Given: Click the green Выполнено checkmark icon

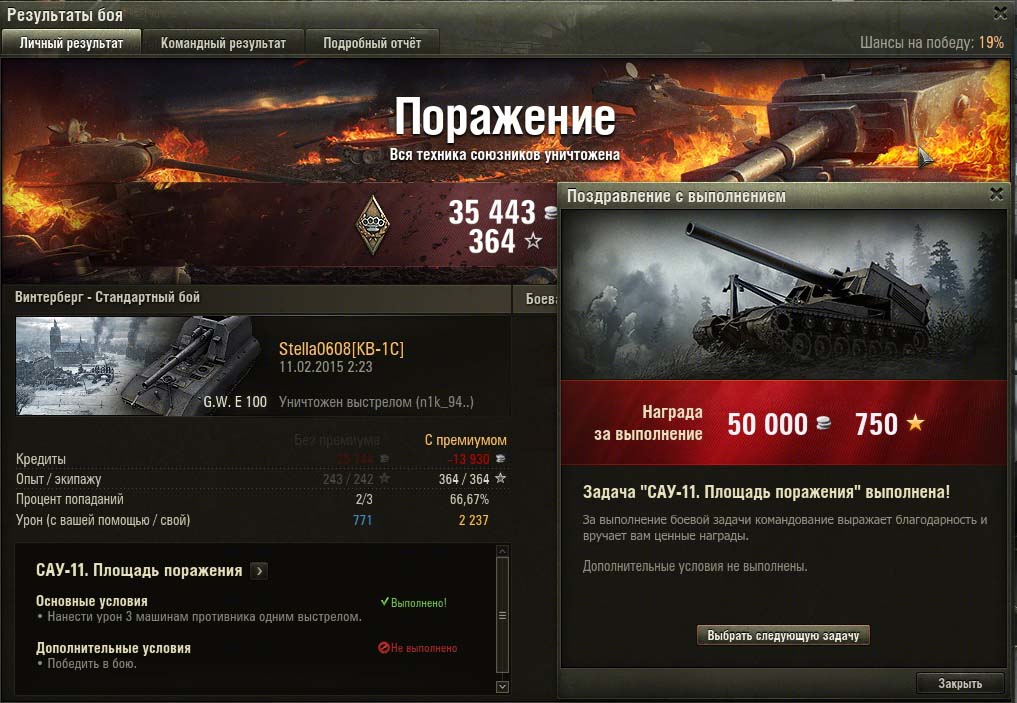Looking at the screenshot, I should (385, 602).
